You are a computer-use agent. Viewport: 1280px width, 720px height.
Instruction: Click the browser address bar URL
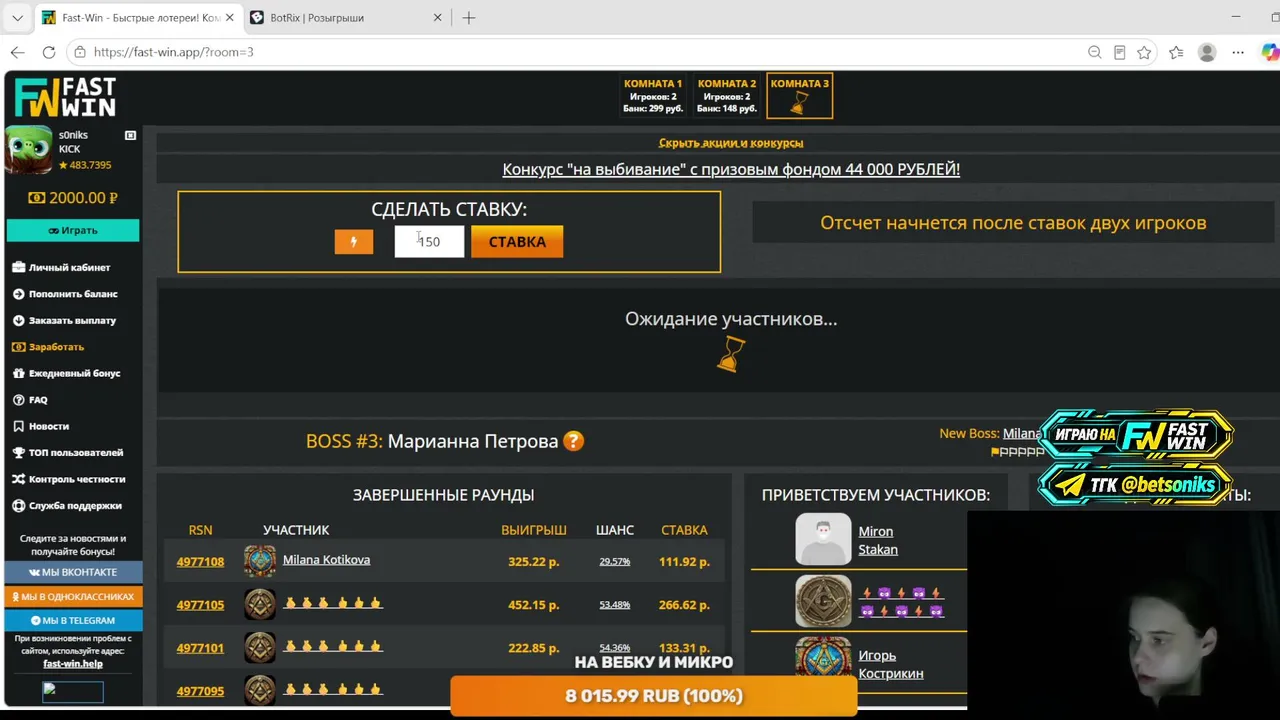(x=173, y=52)
